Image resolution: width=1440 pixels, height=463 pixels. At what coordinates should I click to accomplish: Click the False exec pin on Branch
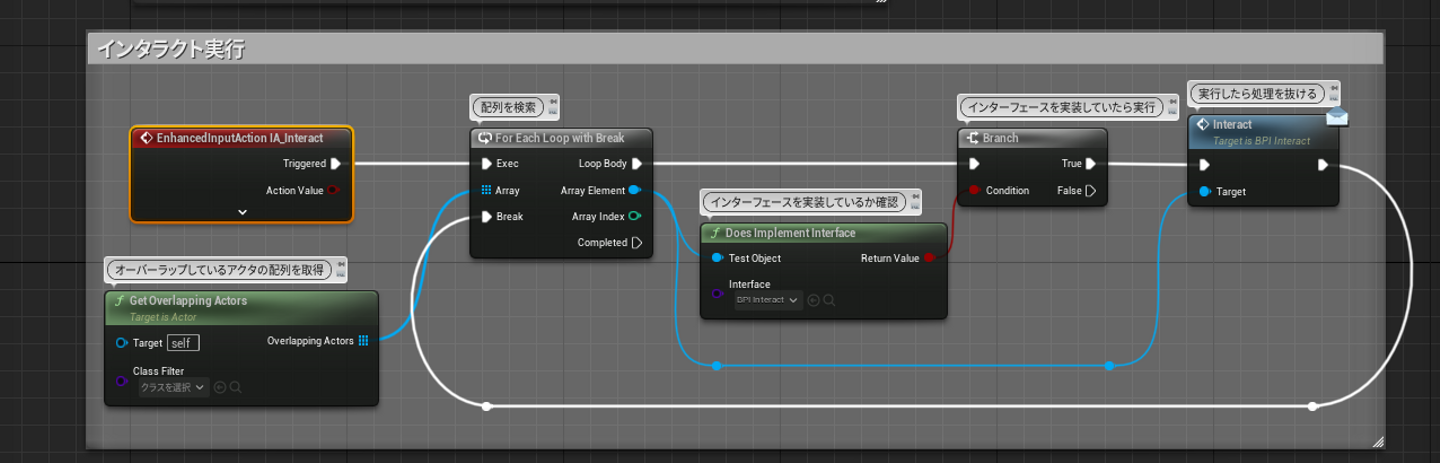pos(1091,190)
